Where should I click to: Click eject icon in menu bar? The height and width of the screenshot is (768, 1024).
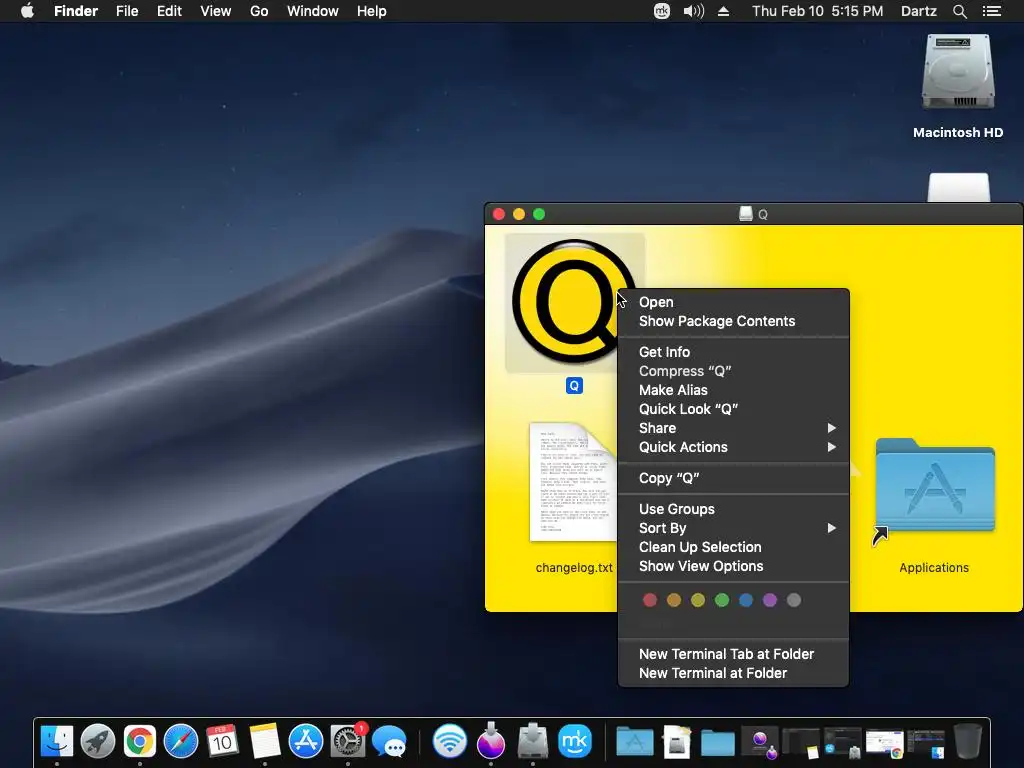[724, 11]
